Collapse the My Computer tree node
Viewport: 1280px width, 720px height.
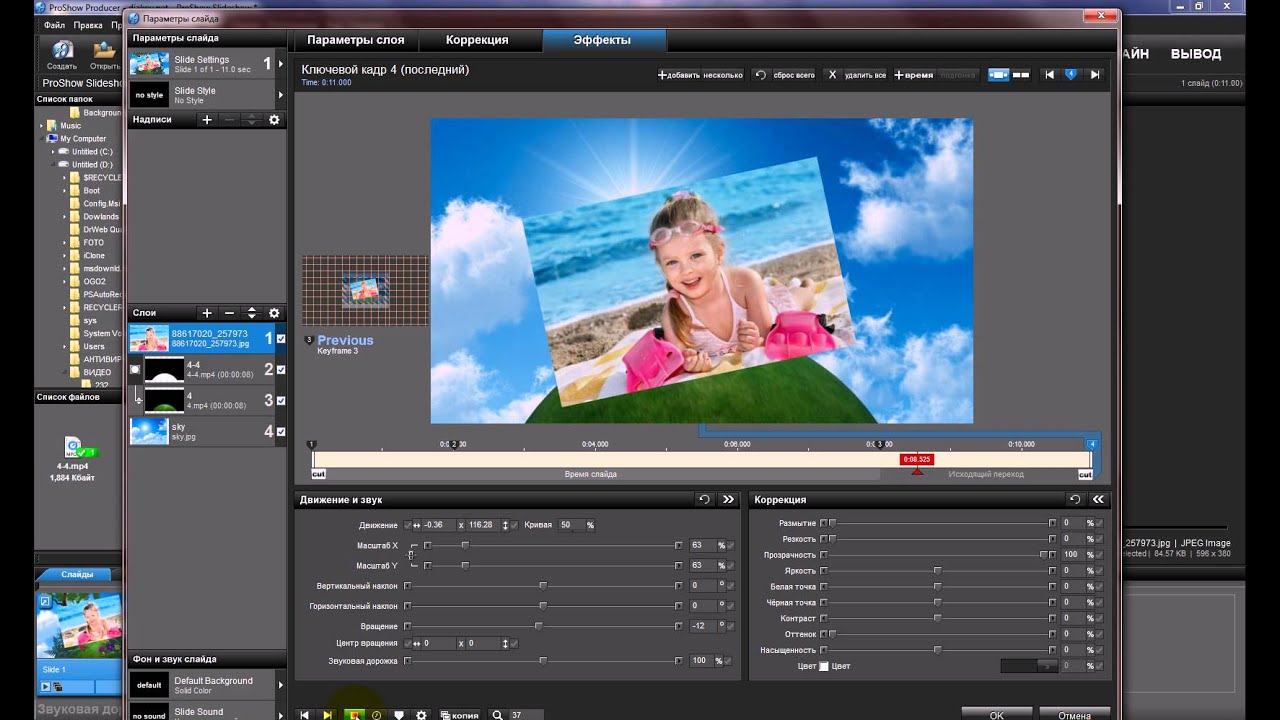click(42, 139)
